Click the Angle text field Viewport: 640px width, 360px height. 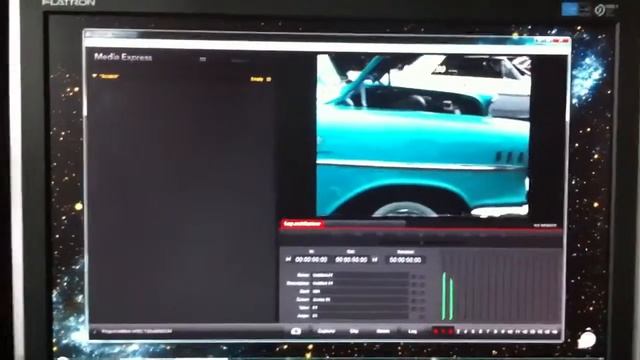click(360, 316)
